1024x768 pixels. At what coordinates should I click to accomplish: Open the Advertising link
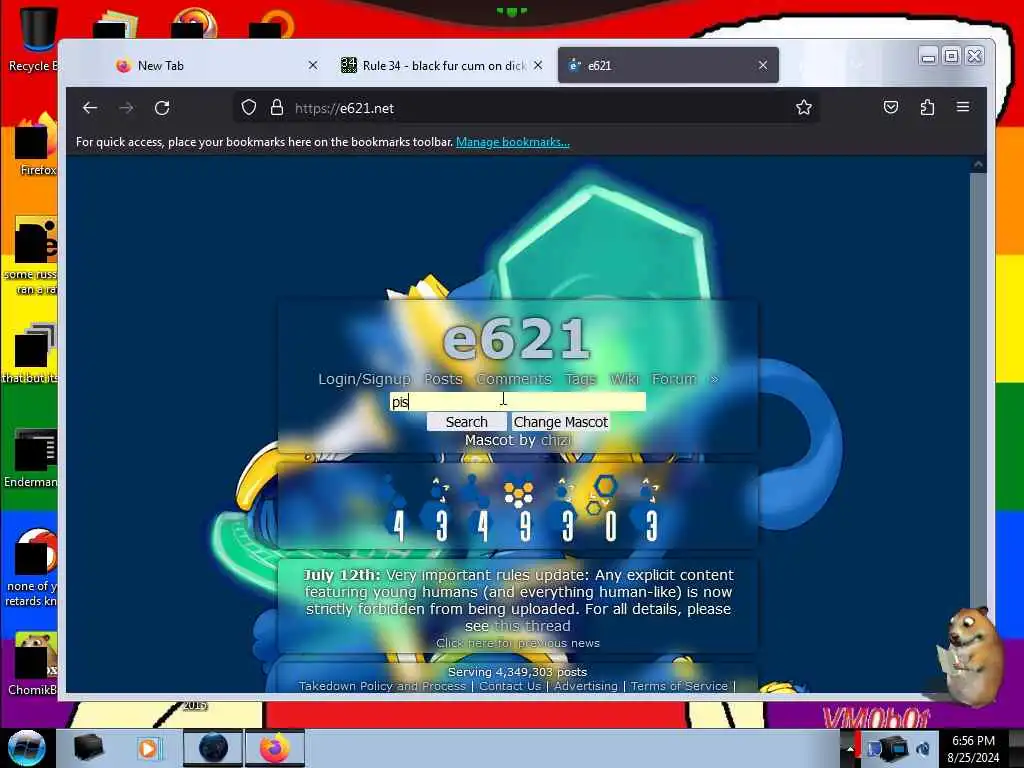[586, 686]
